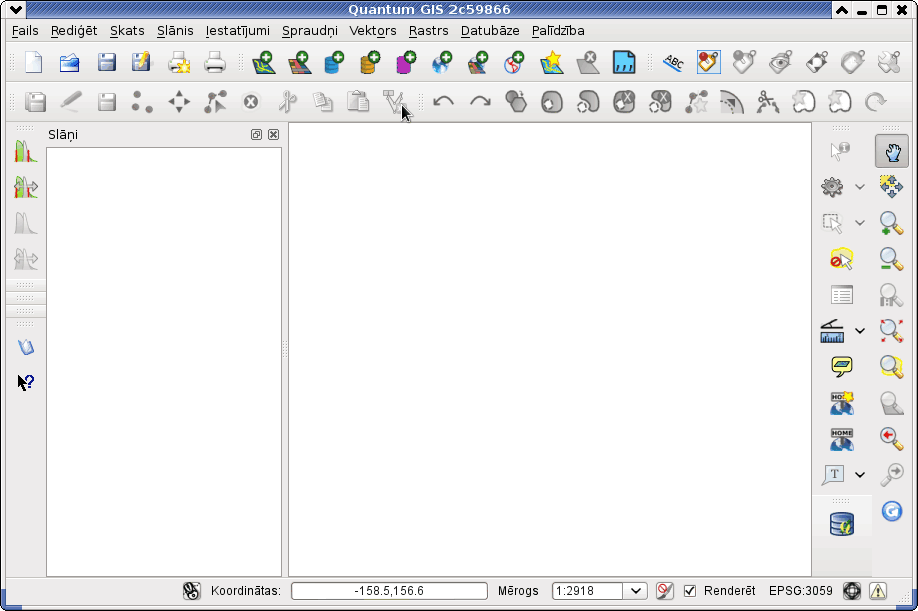Click the zoom in magnifier

[x=892, y=223]
